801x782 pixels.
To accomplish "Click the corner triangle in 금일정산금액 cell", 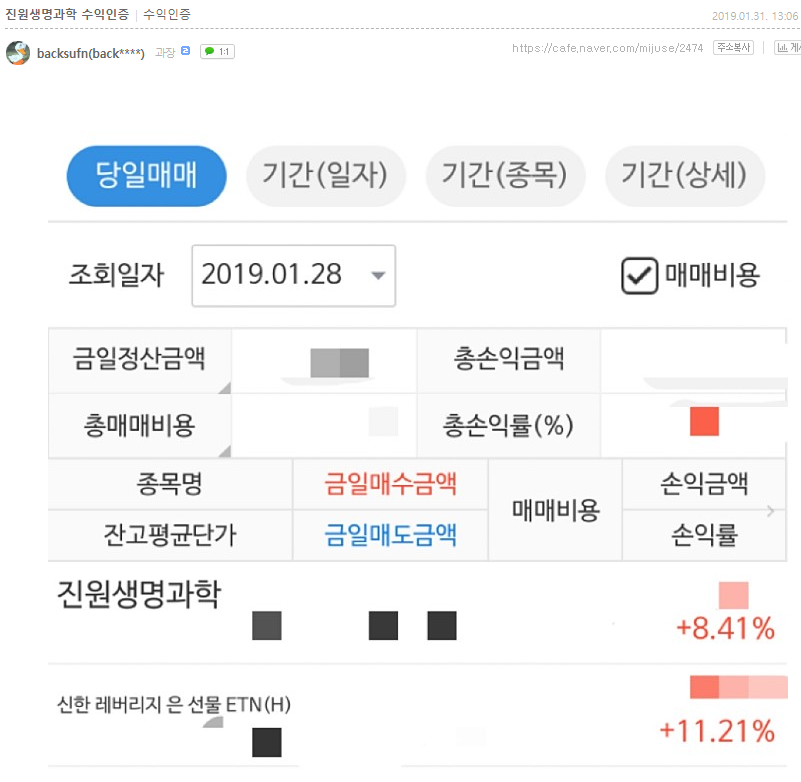I will coord(225,388).
